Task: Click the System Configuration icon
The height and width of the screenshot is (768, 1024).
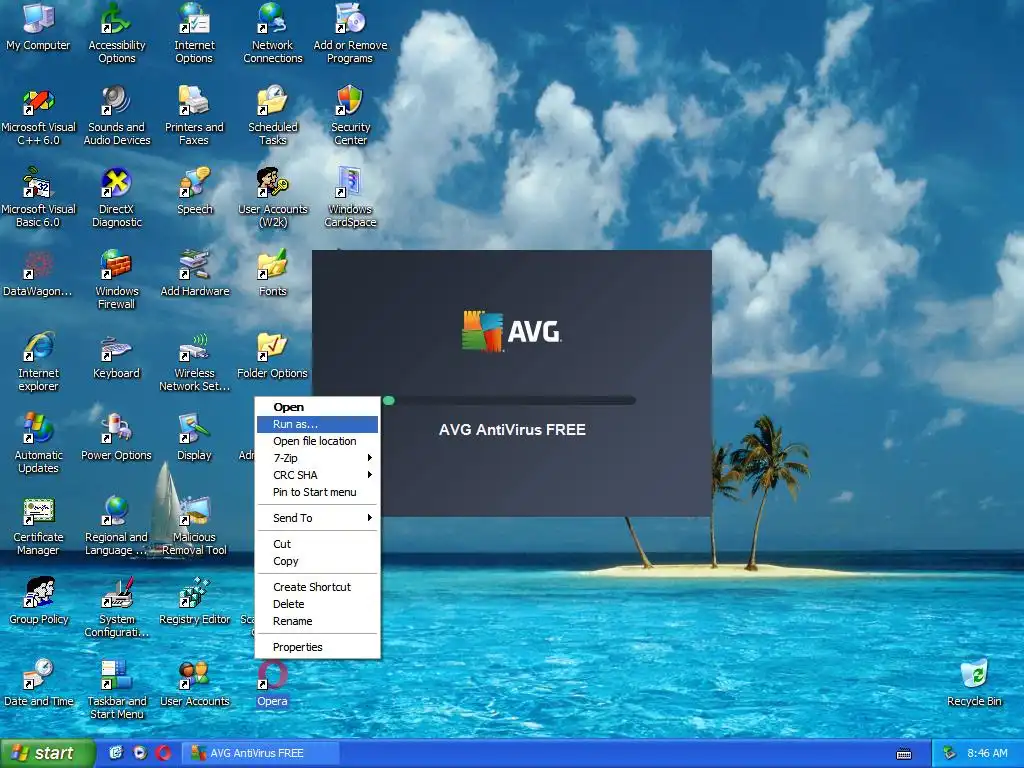Action: coord(116,607)
